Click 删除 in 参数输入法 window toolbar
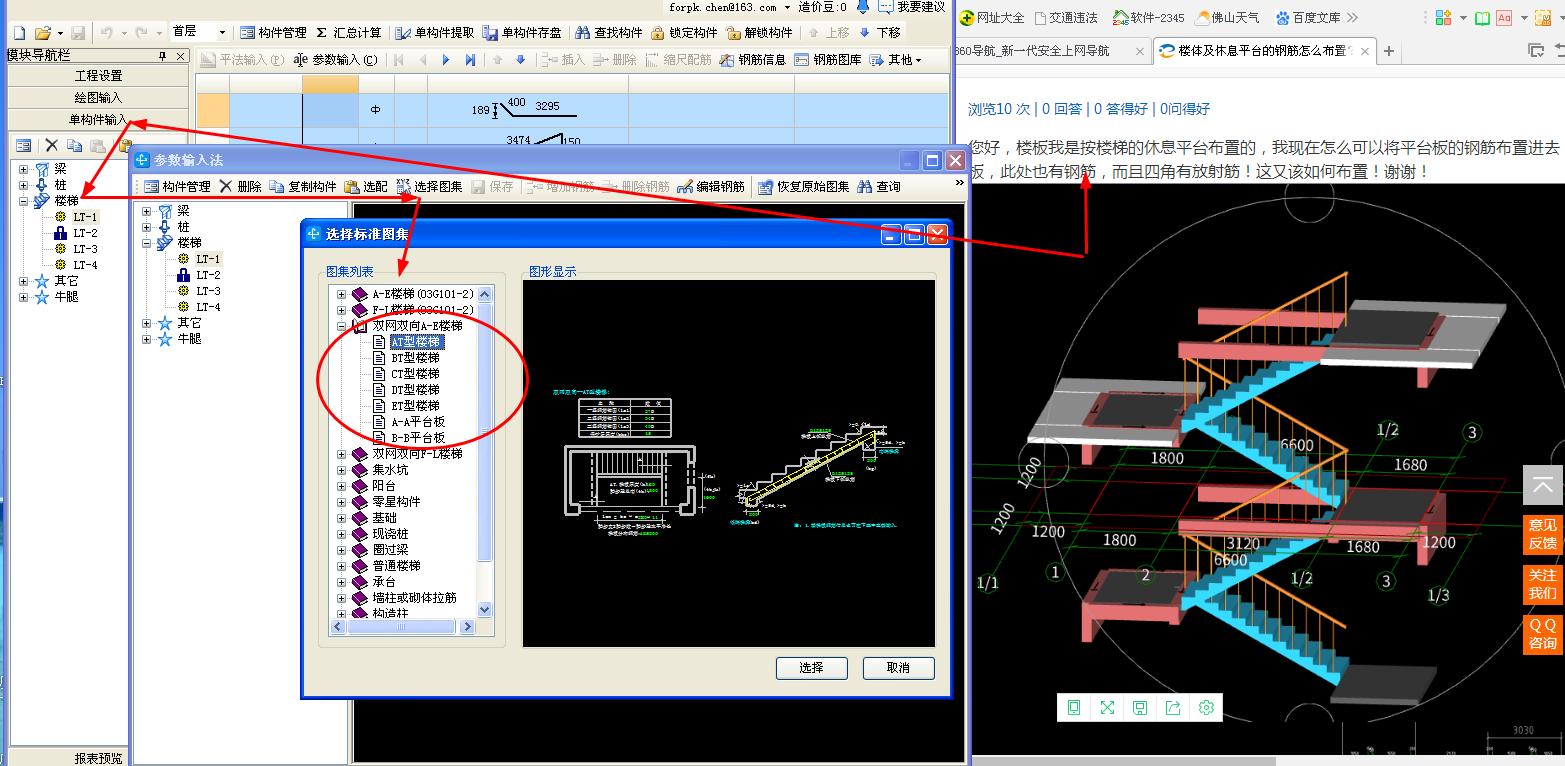The width and height of the screenshot is (1565, 766). point(240,187)
